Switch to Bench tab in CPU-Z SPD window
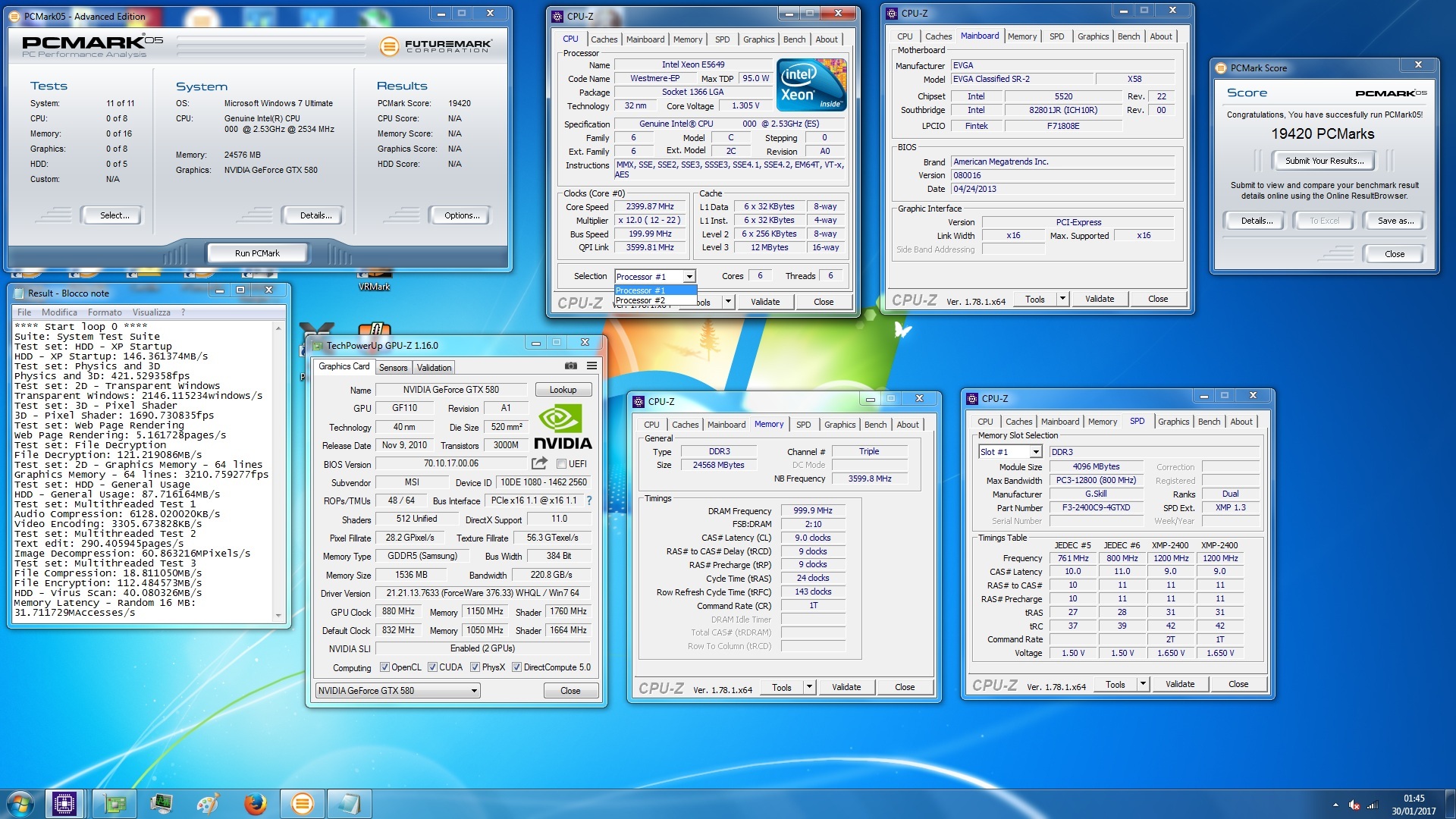Image resolution: width=1456 pixels, height=819 pixels. pos(1209,422)
